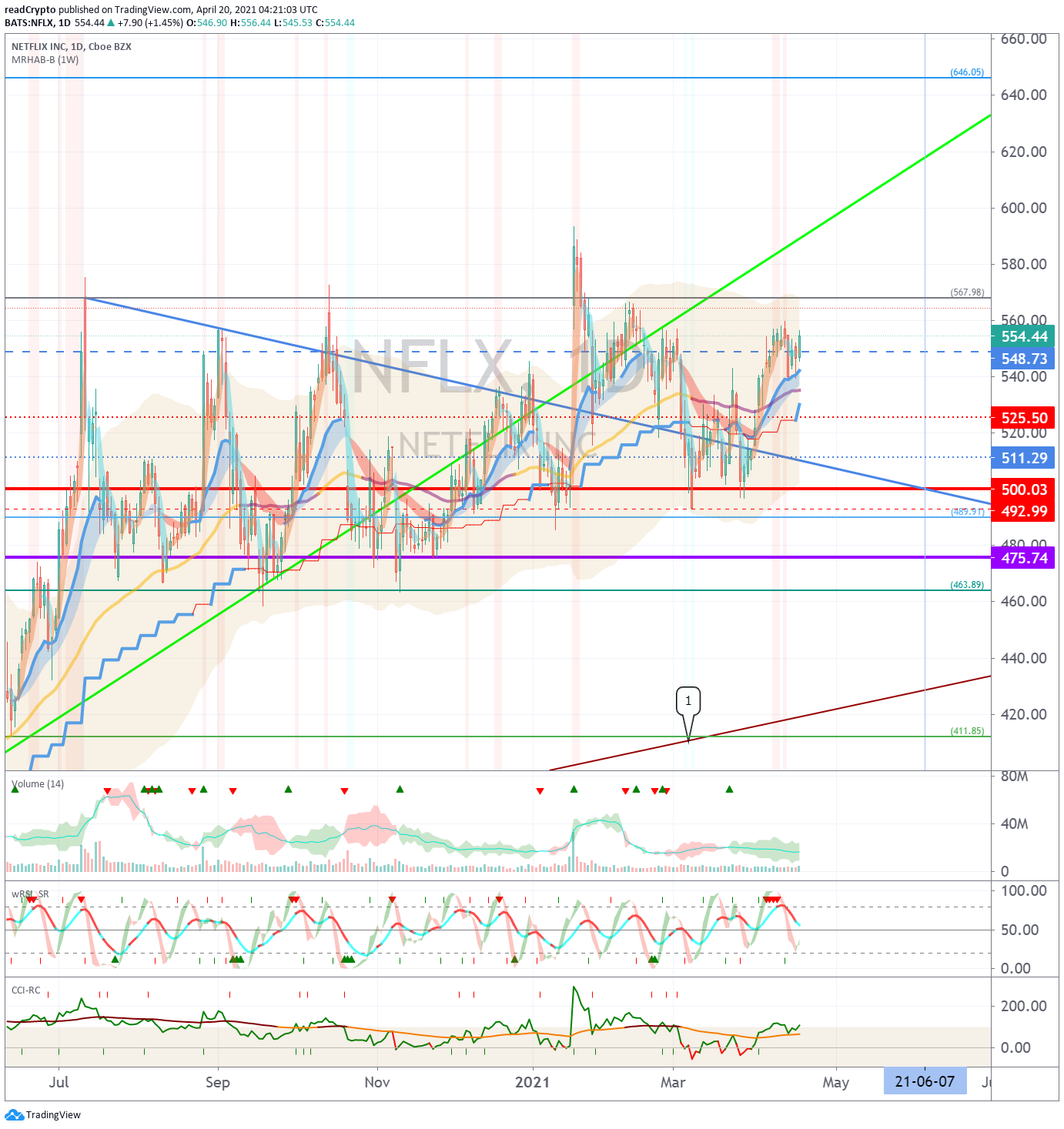Click the 640.00 price axis tick
Screen dimensions: 1064x1129
pos(1024,95)
